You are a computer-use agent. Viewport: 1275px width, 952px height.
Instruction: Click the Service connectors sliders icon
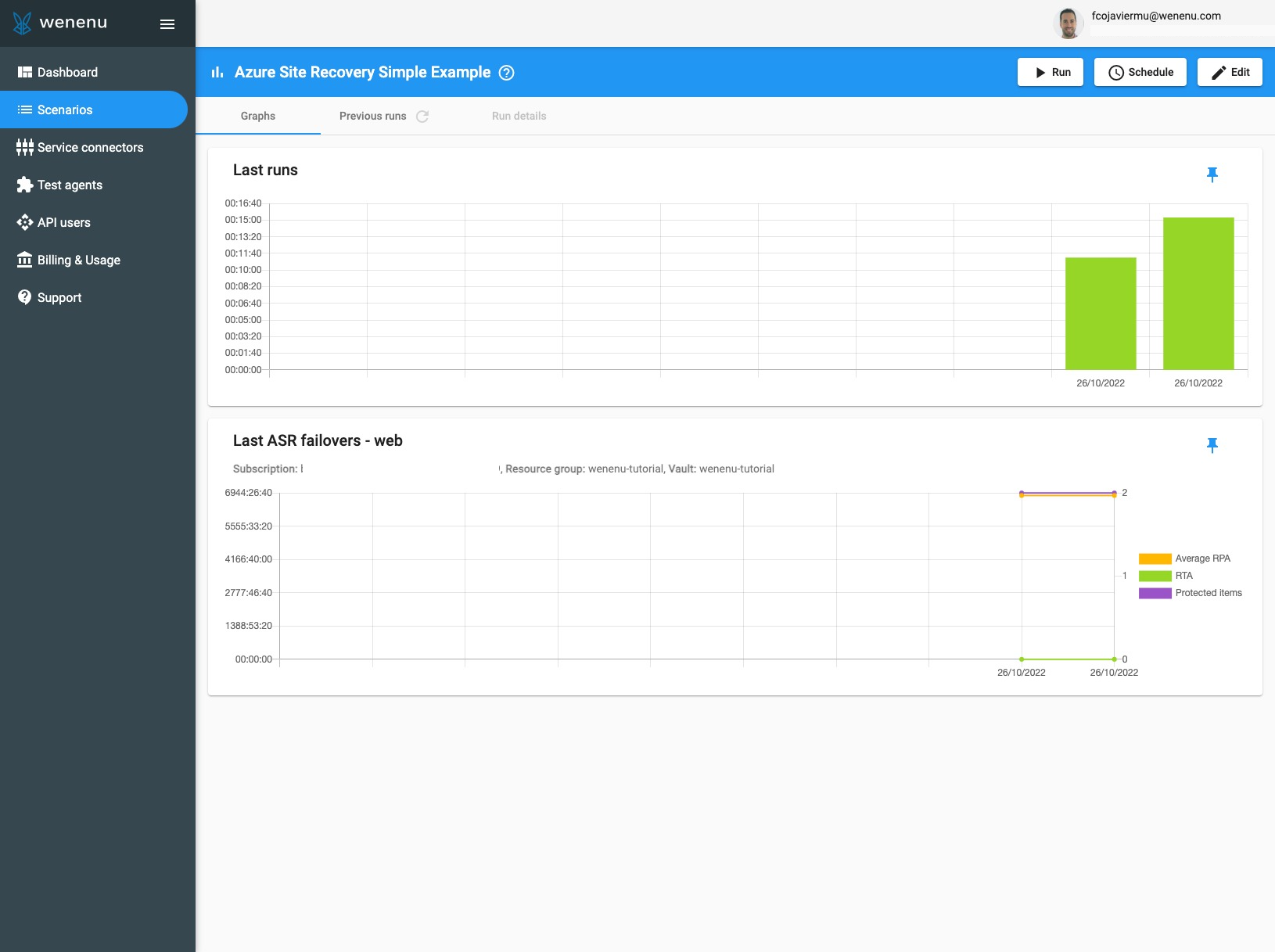(x=25, y=147)
